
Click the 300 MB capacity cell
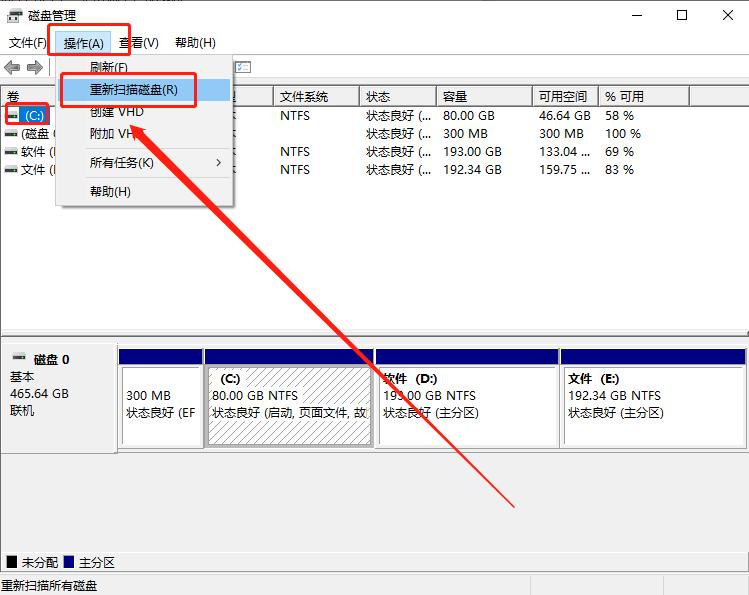click(465, 134)
